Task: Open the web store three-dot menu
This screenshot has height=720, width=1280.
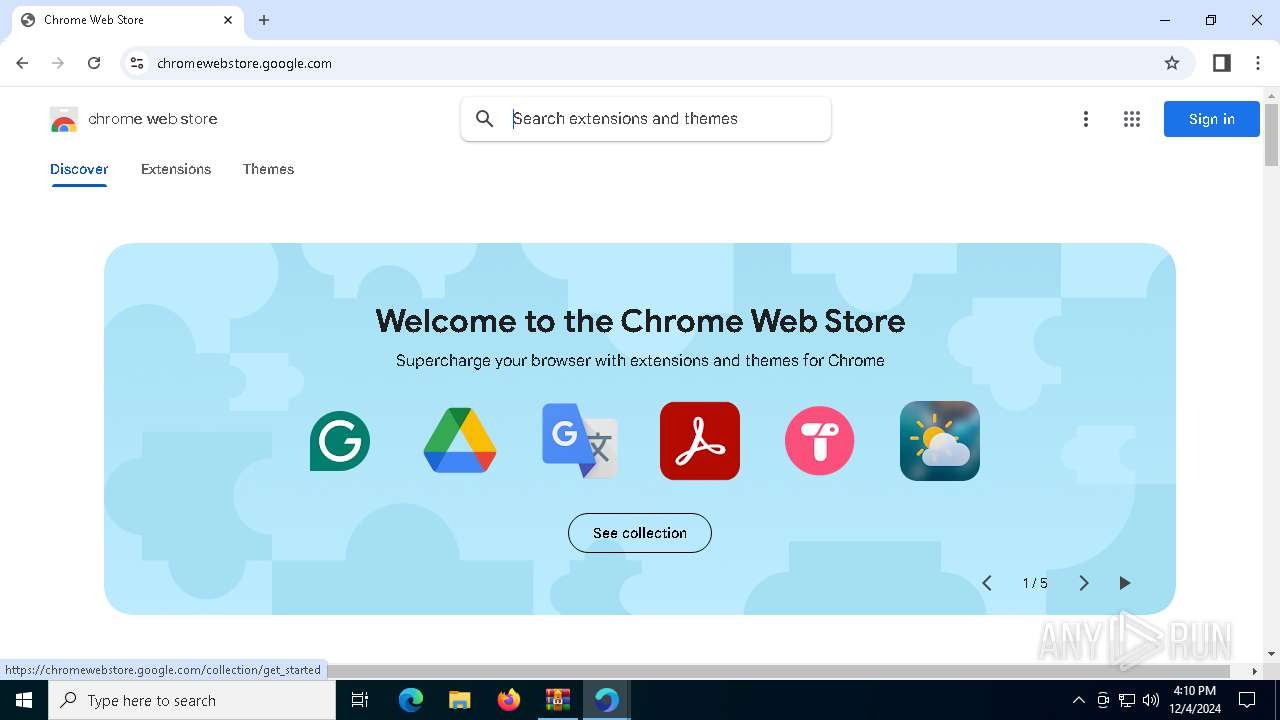Action: [x=1086, y=119]
